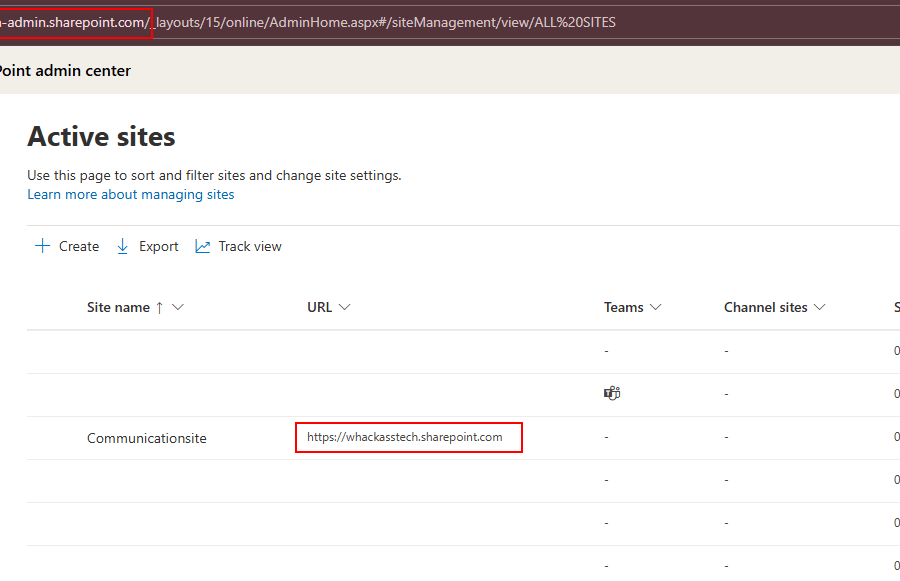The image size is (900, 581).
Task: Click the browser address bar URL
Action: coord(308,22)
